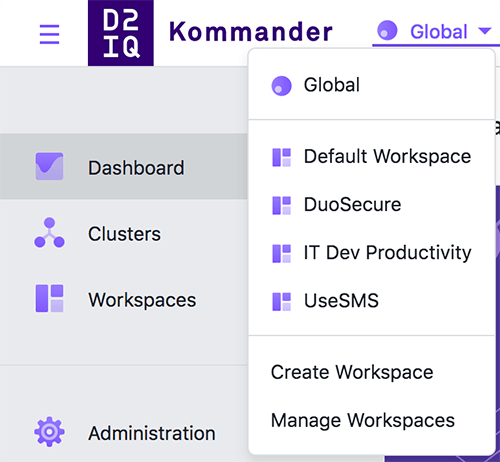Click the Clusters sidebar icon
This screenshot has width=500, height=462.
click(x=49, y=233)
